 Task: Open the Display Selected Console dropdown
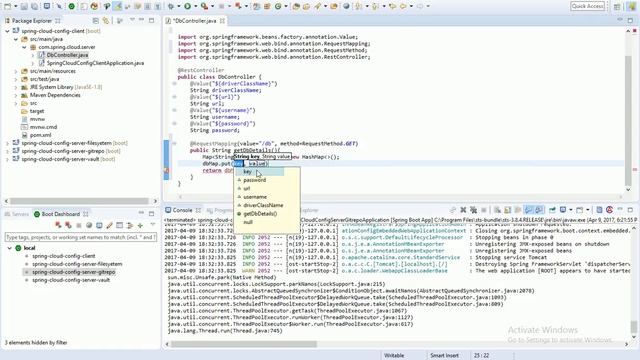(571, 210)
